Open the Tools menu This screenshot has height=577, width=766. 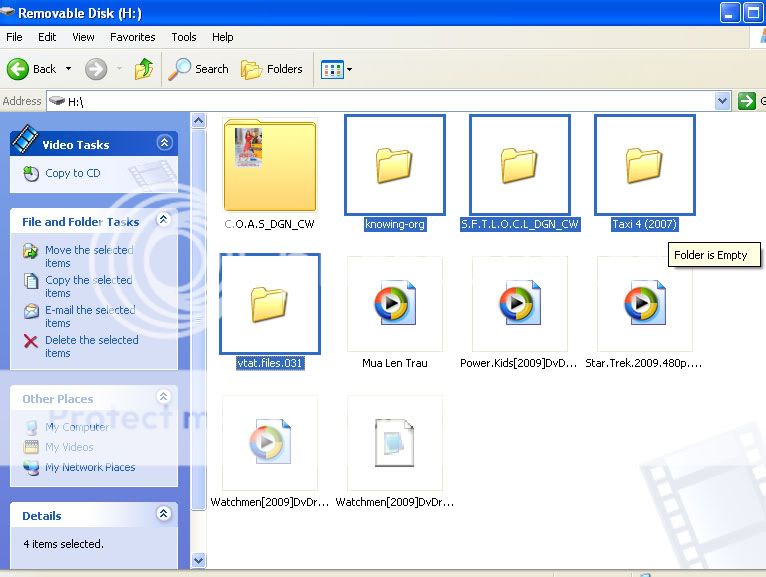[184, 37]
